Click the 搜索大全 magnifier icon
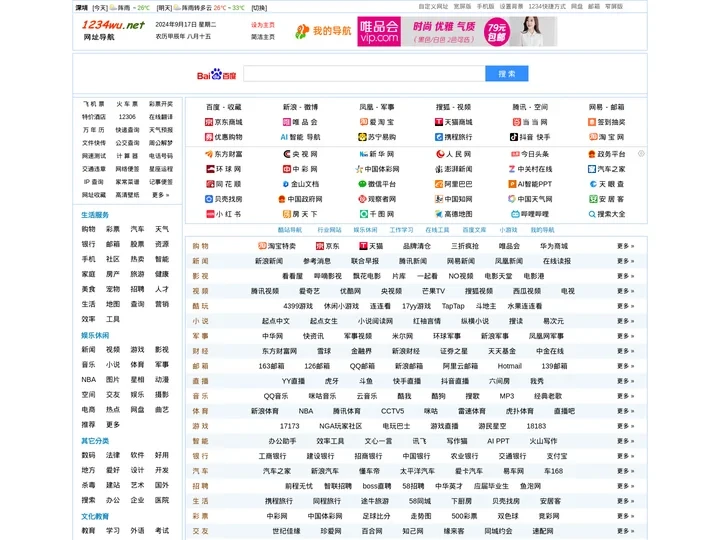The image size is (720, 540). 592,214
